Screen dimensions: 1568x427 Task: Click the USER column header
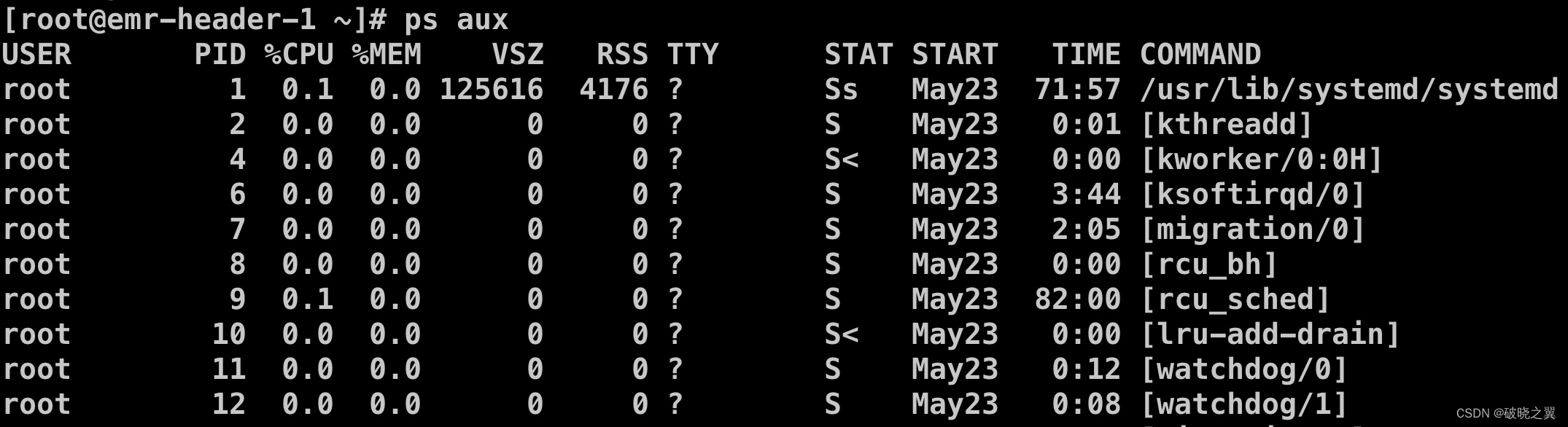point(36,55)
